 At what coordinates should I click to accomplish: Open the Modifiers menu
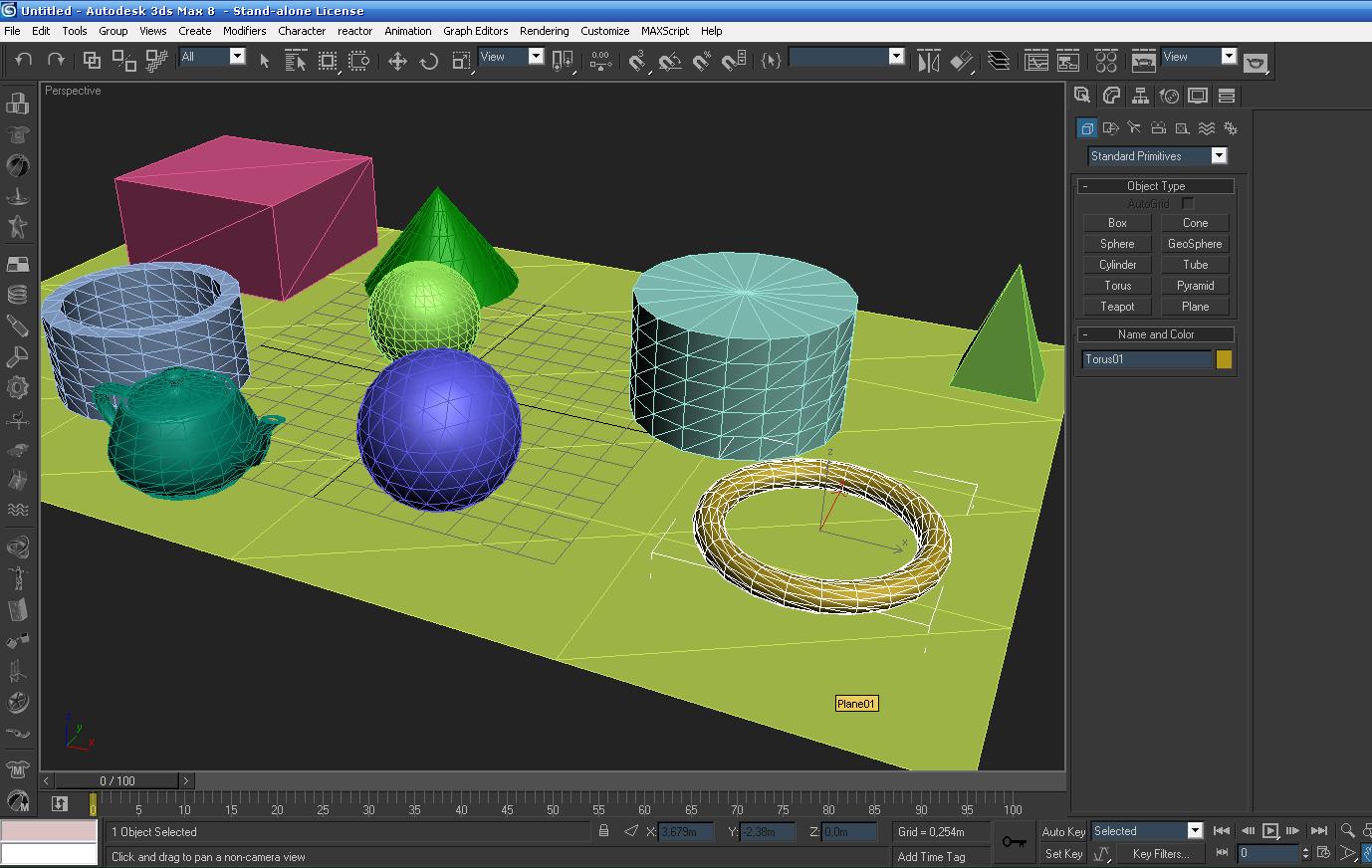tap(245, 31)
